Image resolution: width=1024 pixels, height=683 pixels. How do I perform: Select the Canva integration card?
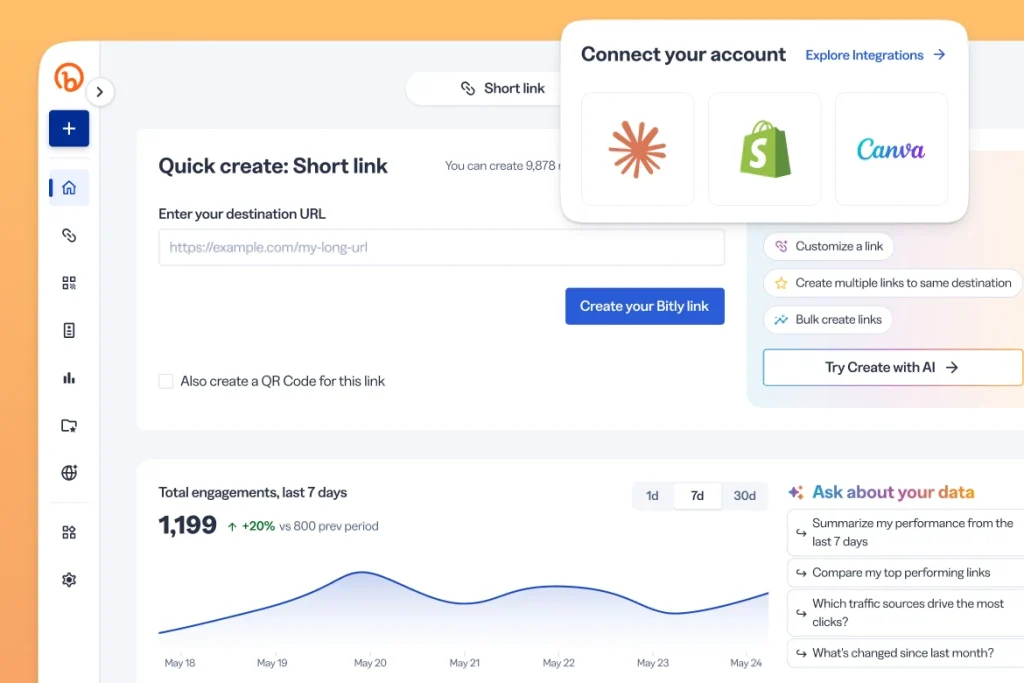click(x=891, y=149)
